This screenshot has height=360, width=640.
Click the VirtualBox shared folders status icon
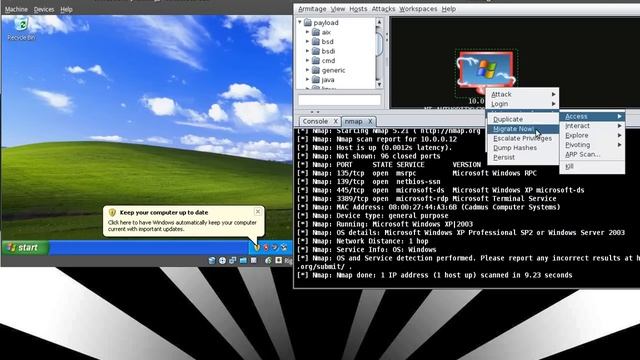click(243, 260)
